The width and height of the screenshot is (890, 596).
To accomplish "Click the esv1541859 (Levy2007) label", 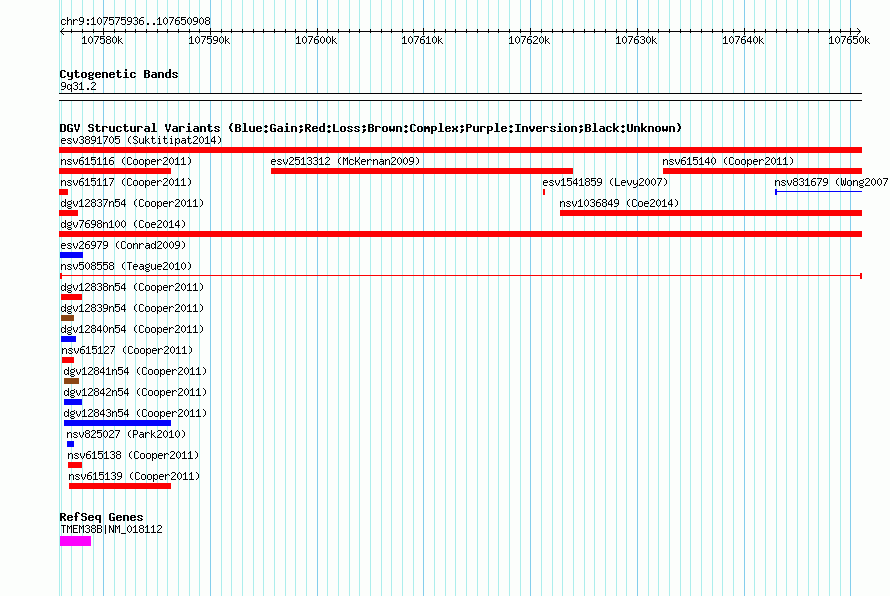I will point(605,182).
